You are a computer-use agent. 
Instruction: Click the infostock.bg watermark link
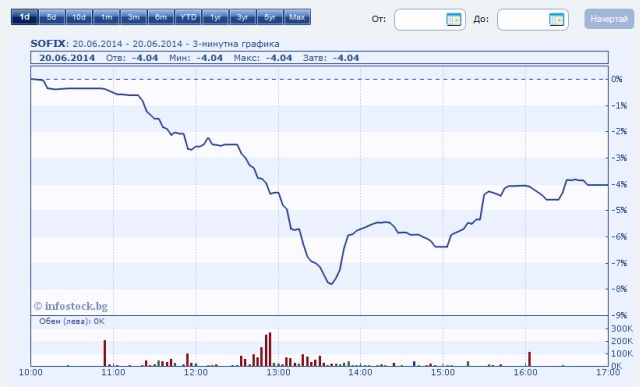[x=71, y=306]
